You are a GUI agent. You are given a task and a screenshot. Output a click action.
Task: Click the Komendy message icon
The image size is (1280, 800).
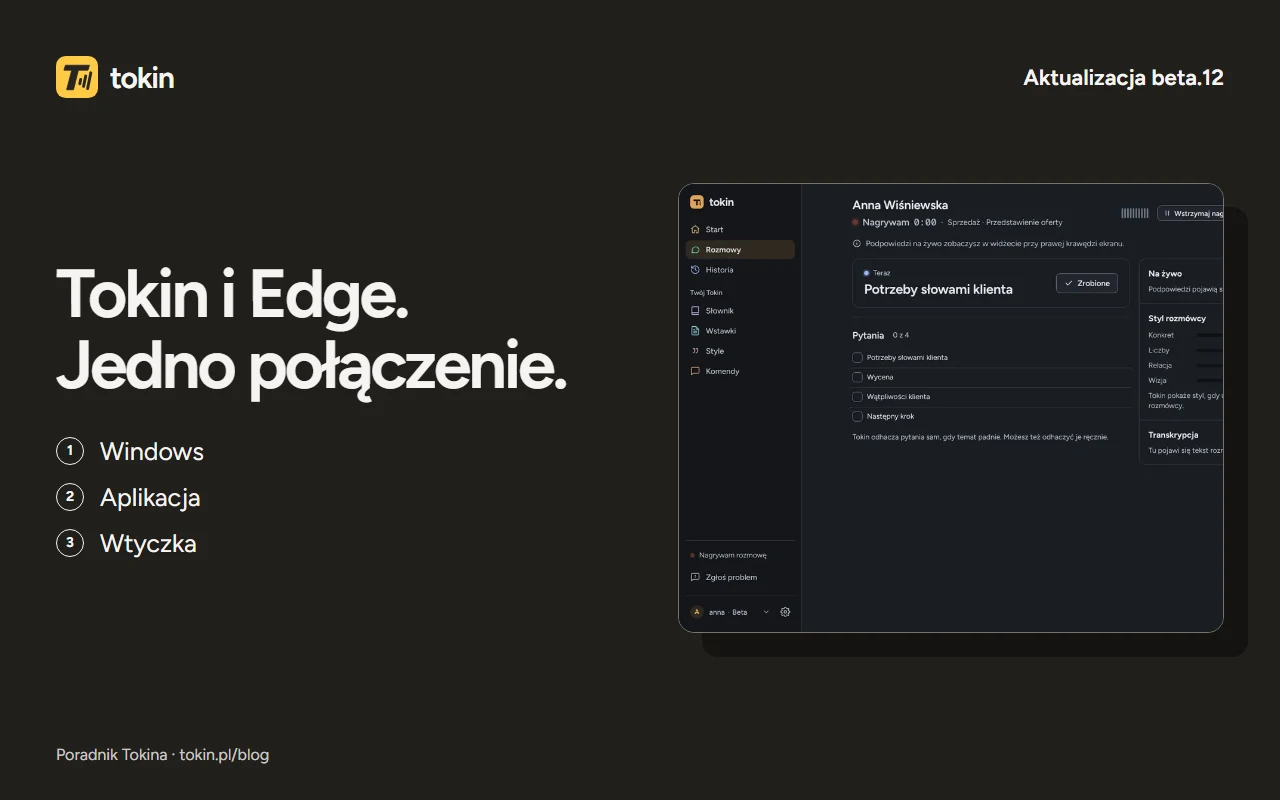[695, 371]
